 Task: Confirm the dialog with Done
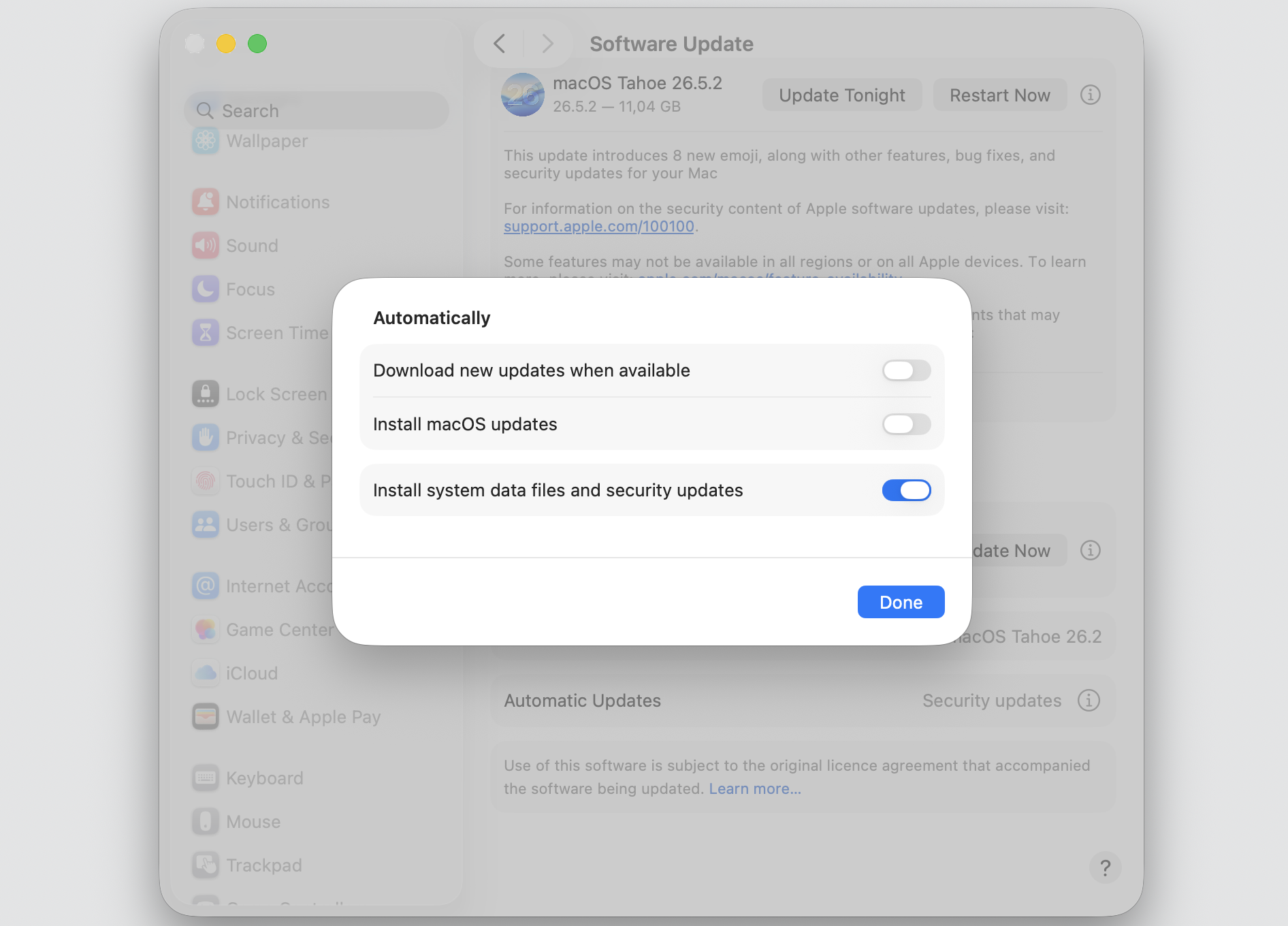[901, 602]
